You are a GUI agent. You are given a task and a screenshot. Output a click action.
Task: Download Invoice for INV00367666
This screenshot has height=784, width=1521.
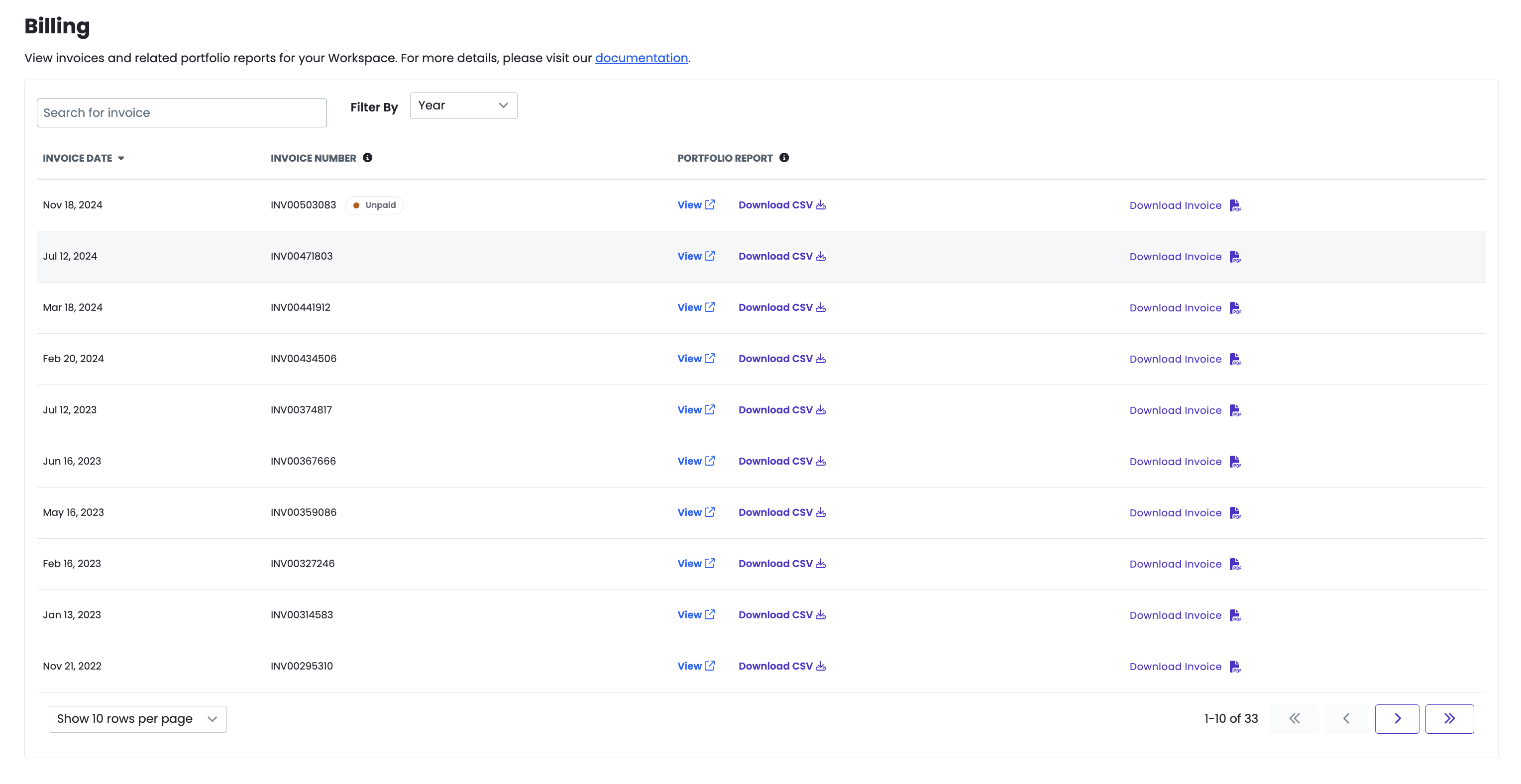tap(1175, 462)
